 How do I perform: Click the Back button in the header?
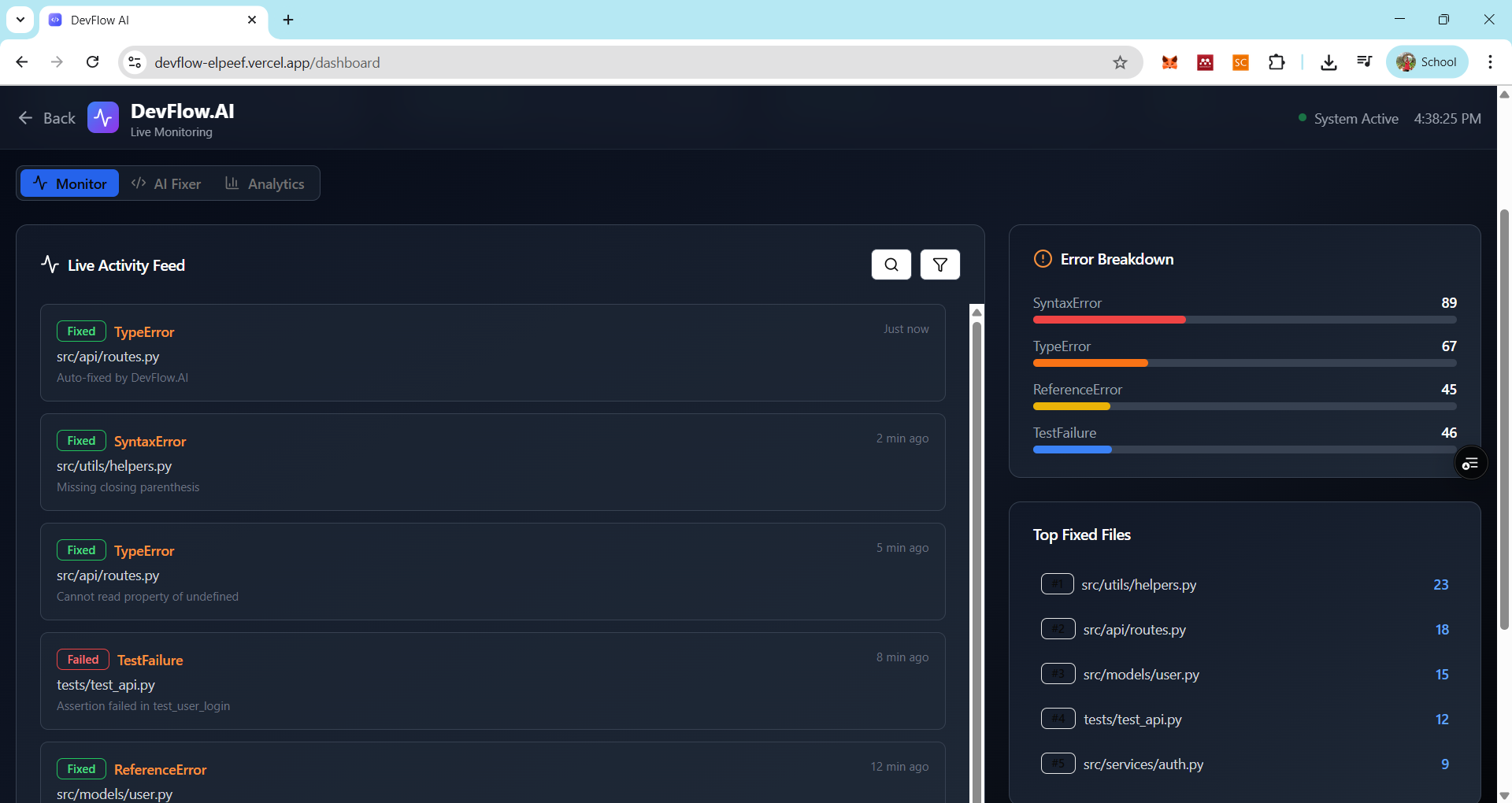pyautogui.click(x=47, y=118)
